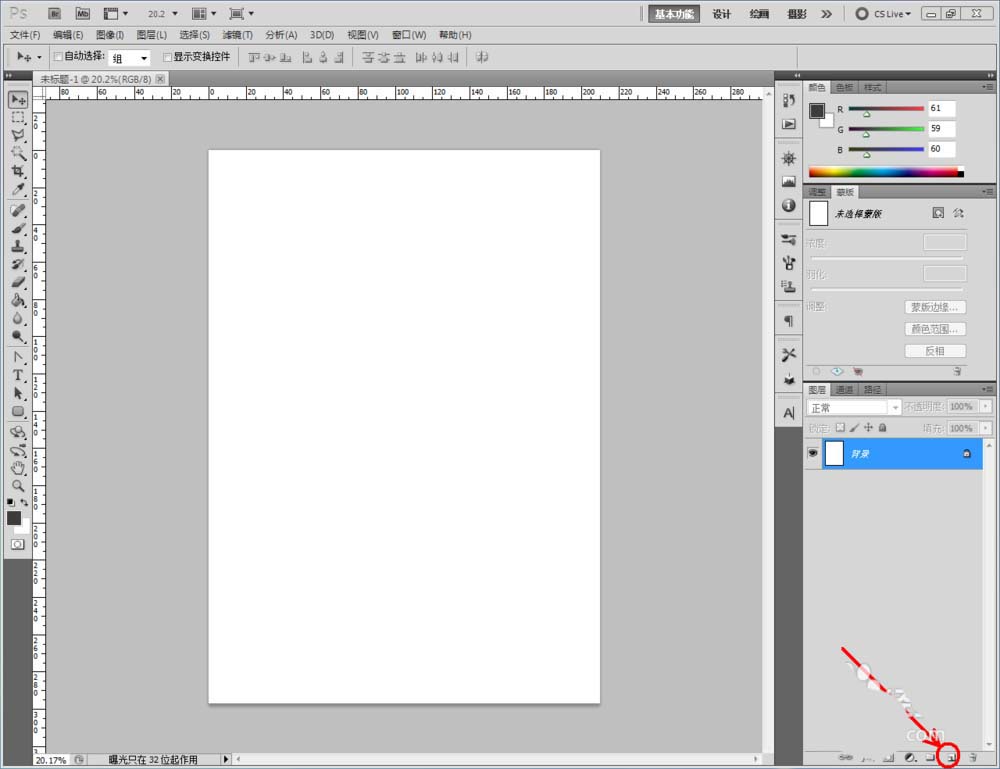Hide the 背景 layer with eye icon
1000x769 pixels.
pyautogui.click(x=812, y=453)
